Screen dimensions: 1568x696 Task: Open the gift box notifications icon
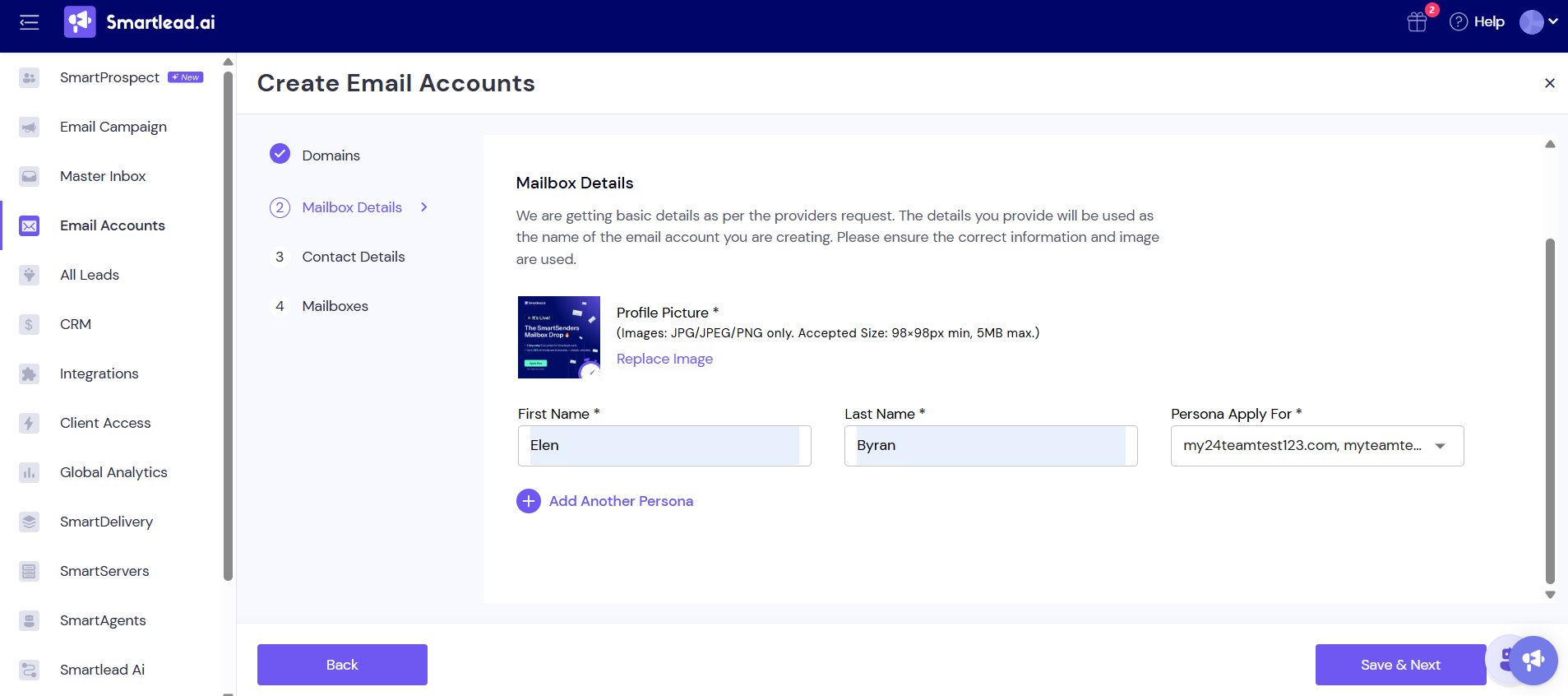[x=1418, y=22]
